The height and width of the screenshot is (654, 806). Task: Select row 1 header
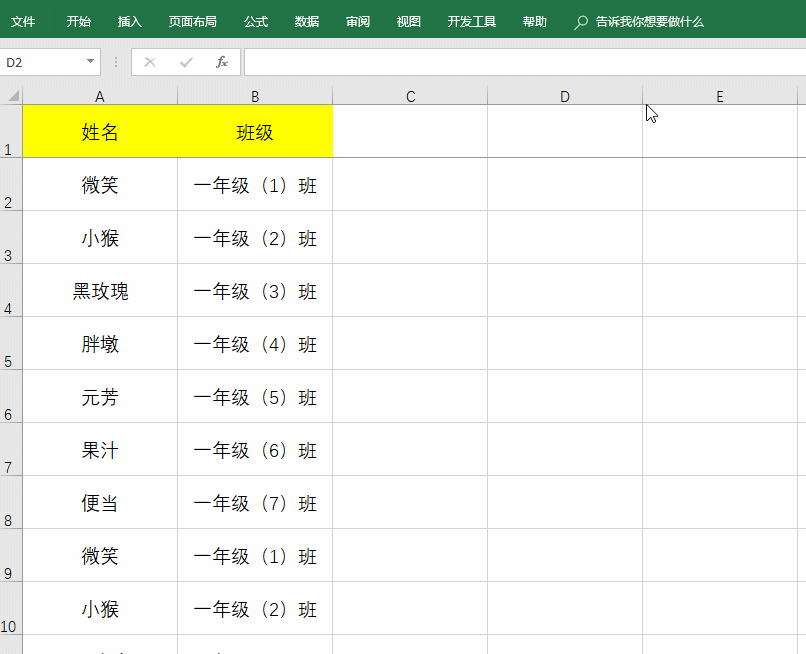(11, 131)
